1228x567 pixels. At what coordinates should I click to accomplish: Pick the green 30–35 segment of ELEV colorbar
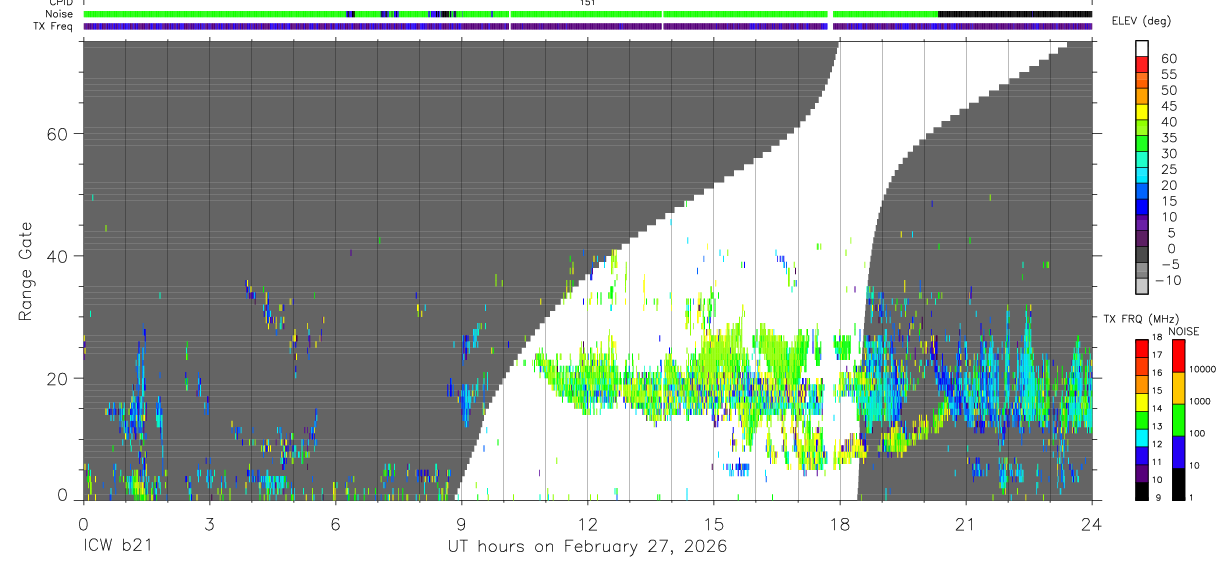tap(1142, 144)
